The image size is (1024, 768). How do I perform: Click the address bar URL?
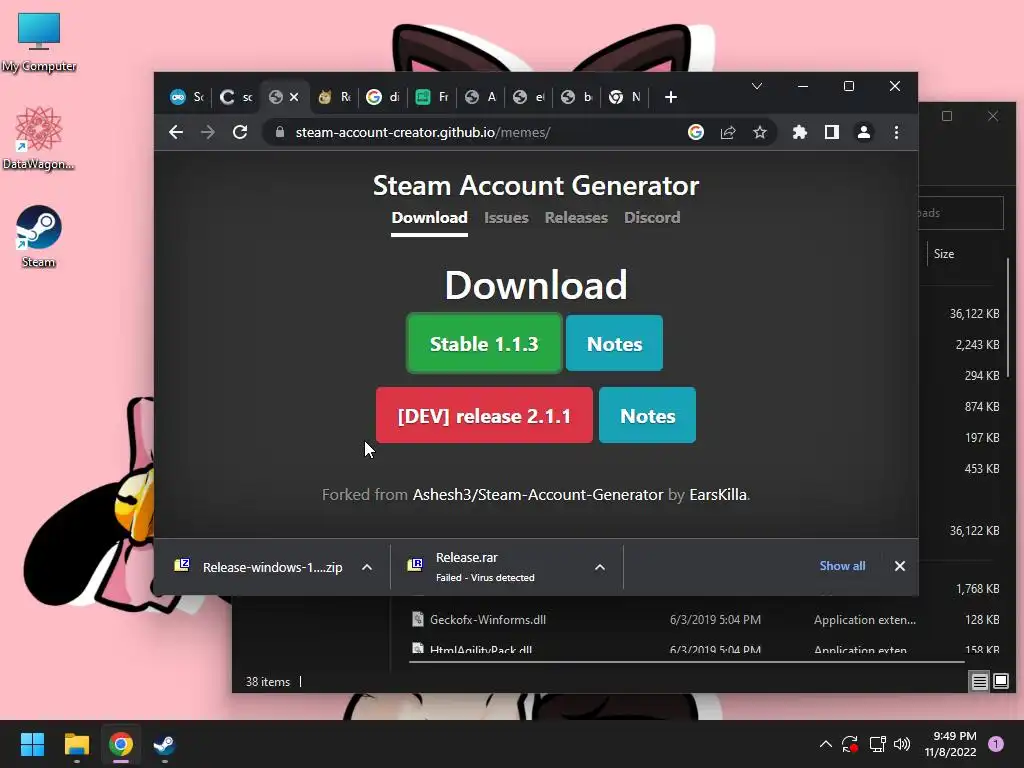[423, 133]
